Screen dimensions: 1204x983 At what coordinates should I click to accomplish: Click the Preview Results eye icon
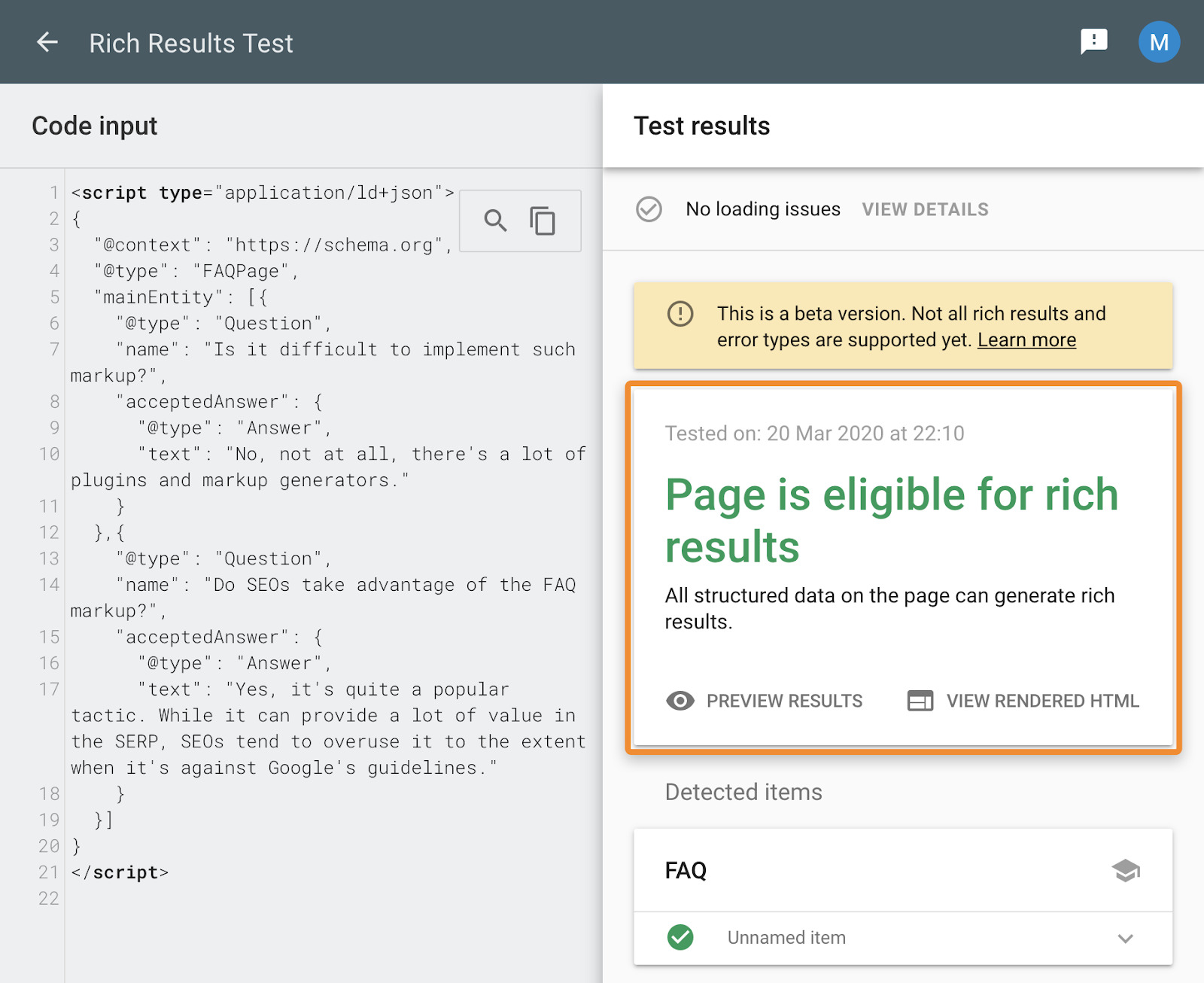(x=680, y=701)
